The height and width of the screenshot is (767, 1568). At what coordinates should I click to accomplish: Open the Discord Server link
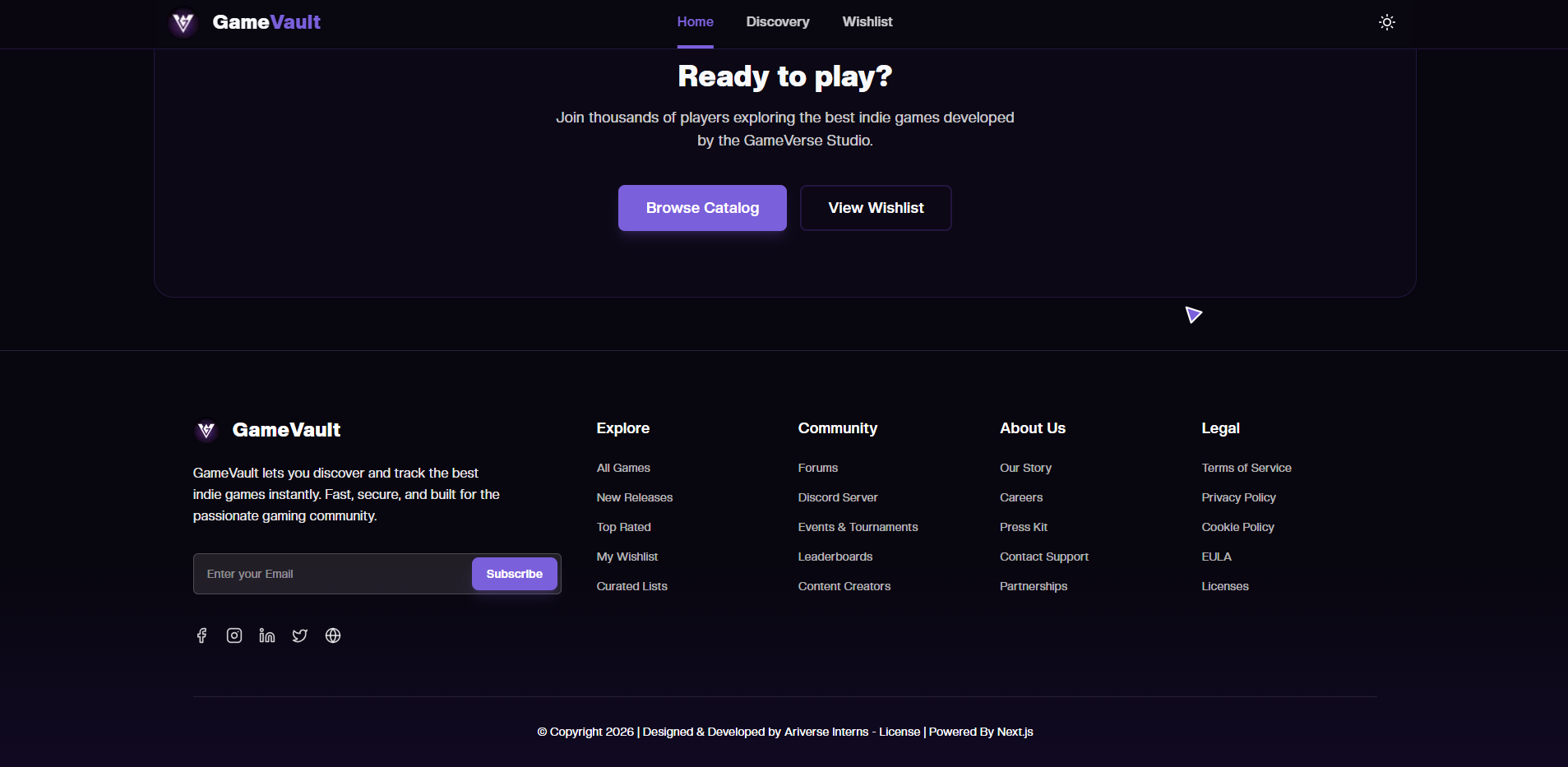(x=838, y=497)
